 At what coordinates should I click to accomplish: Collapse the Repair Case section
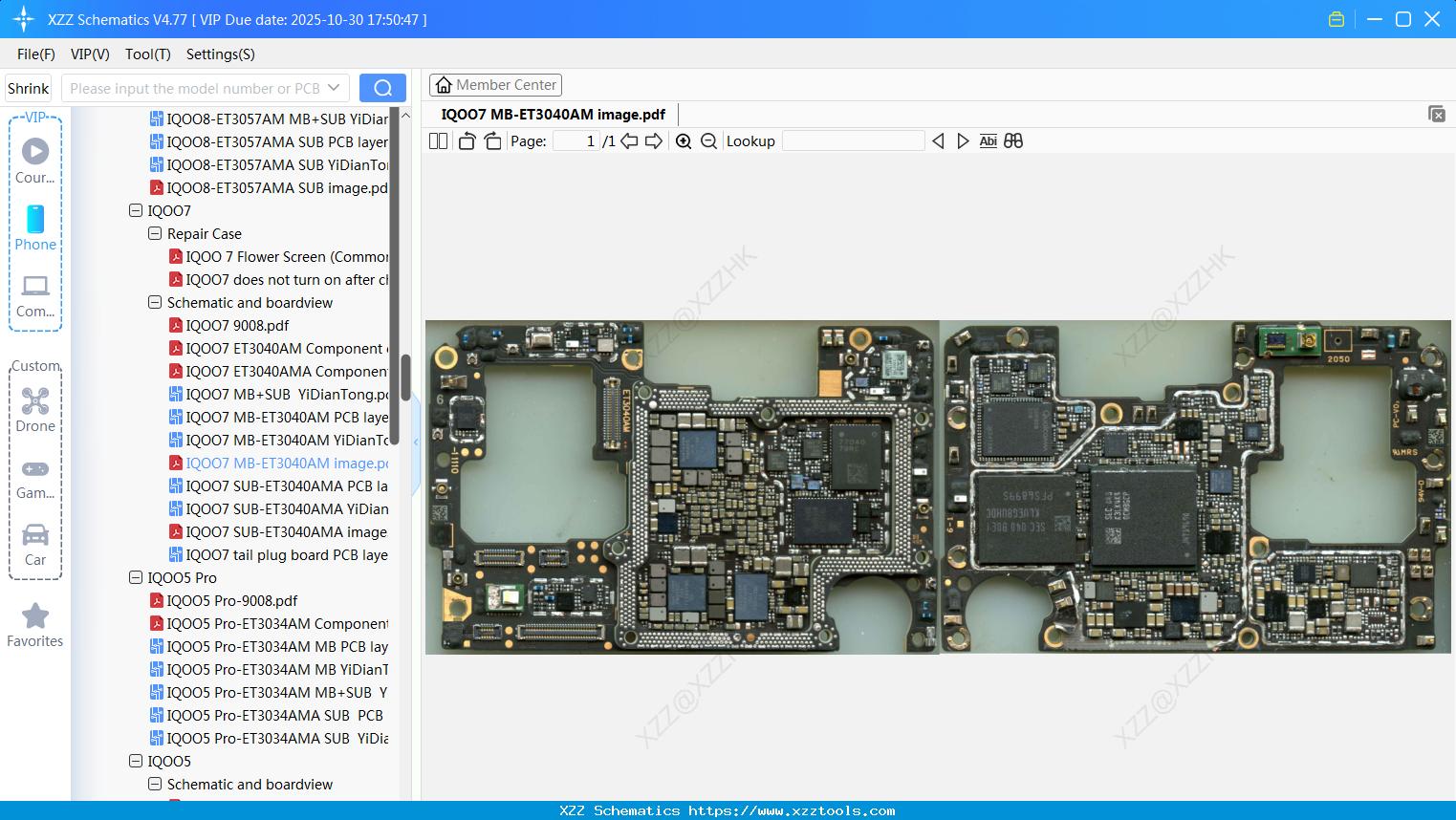[x=154, y=233]
